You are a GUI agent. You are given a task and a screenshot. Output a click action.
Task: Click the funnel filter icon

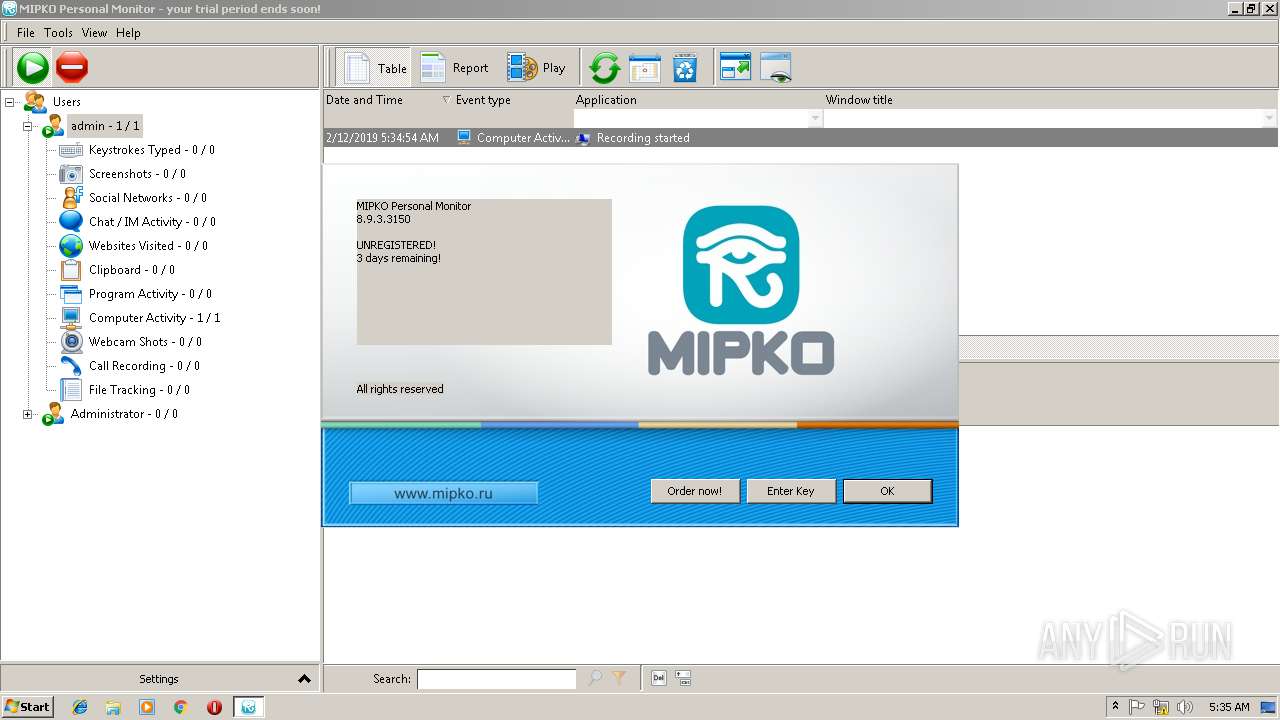tap(619, 678)
